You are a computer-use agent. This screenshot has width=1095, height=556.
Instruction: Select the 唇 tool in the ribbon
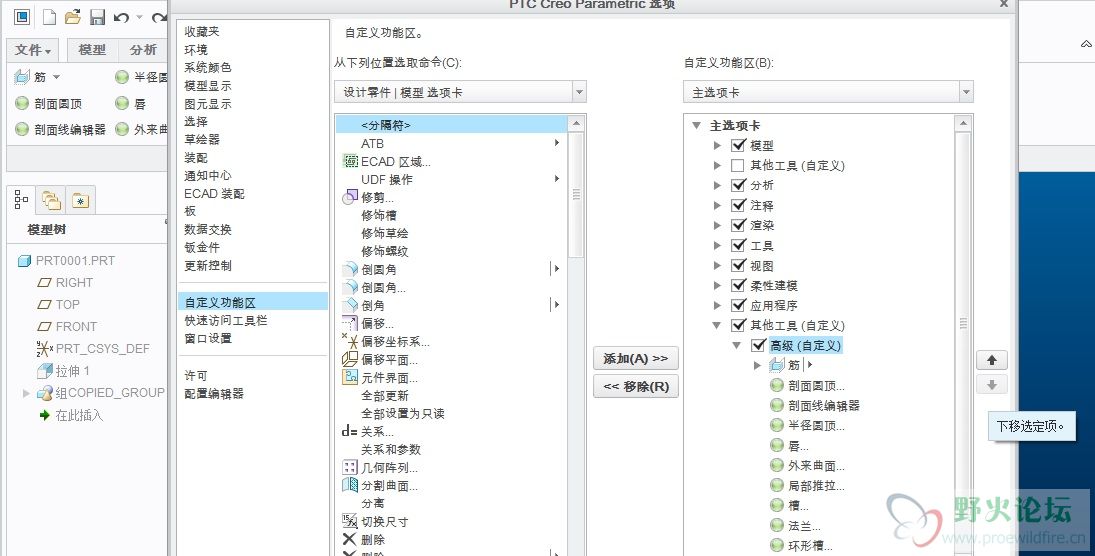[131, 103]
